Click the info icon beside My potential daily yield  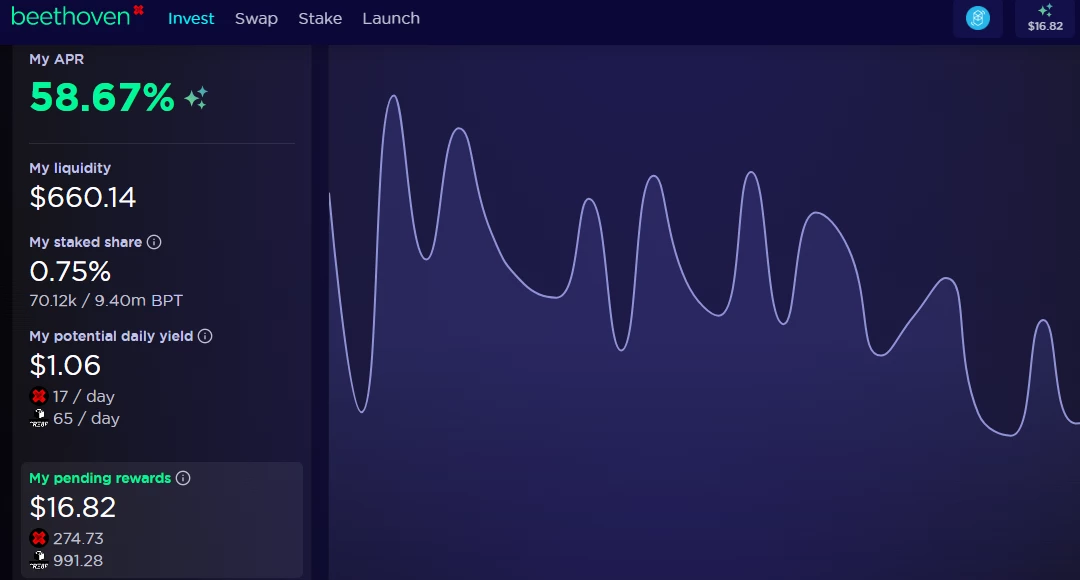click(x=205, y=336)
